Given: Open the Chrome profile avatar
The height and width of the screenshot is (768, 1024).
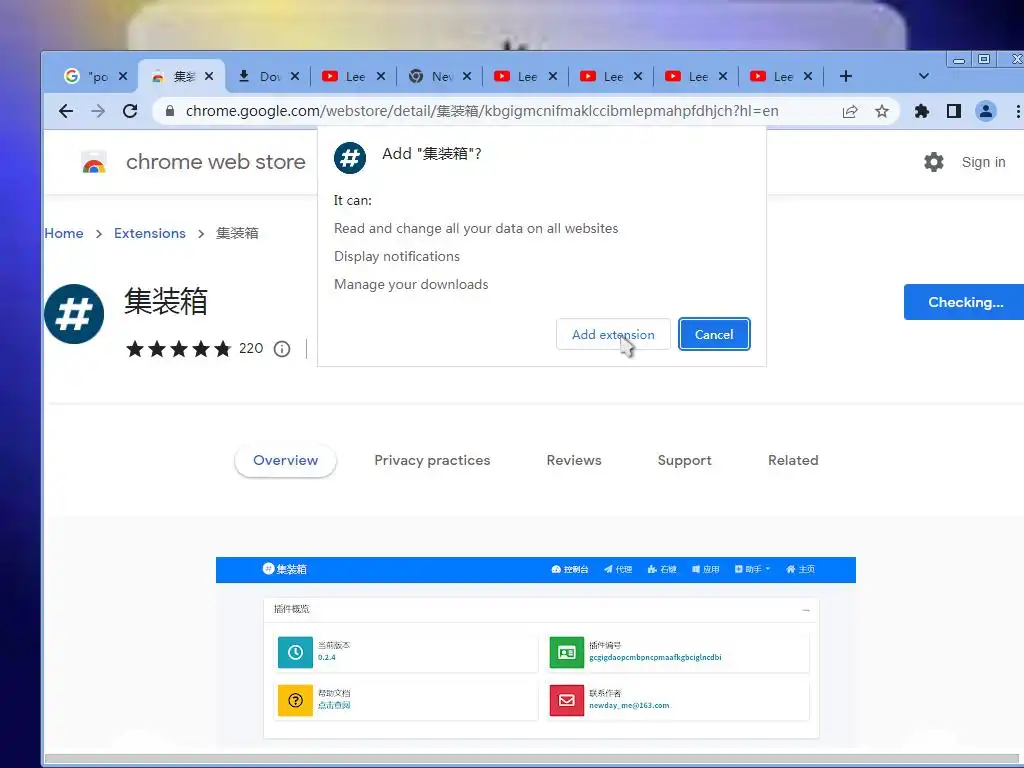Looking at the screenshot, I should click(x=985, y=111).
